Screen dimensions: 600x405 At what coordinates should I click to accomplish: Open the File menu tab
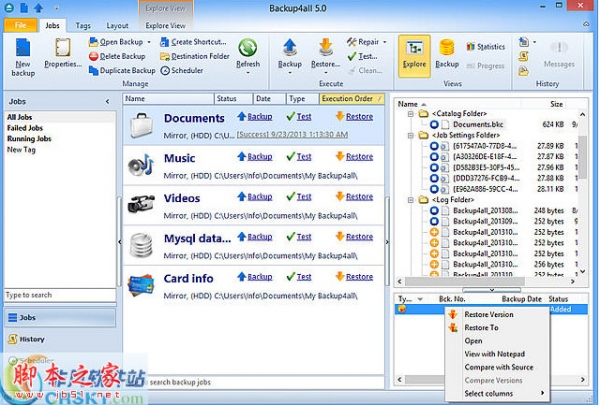point(21,26)
